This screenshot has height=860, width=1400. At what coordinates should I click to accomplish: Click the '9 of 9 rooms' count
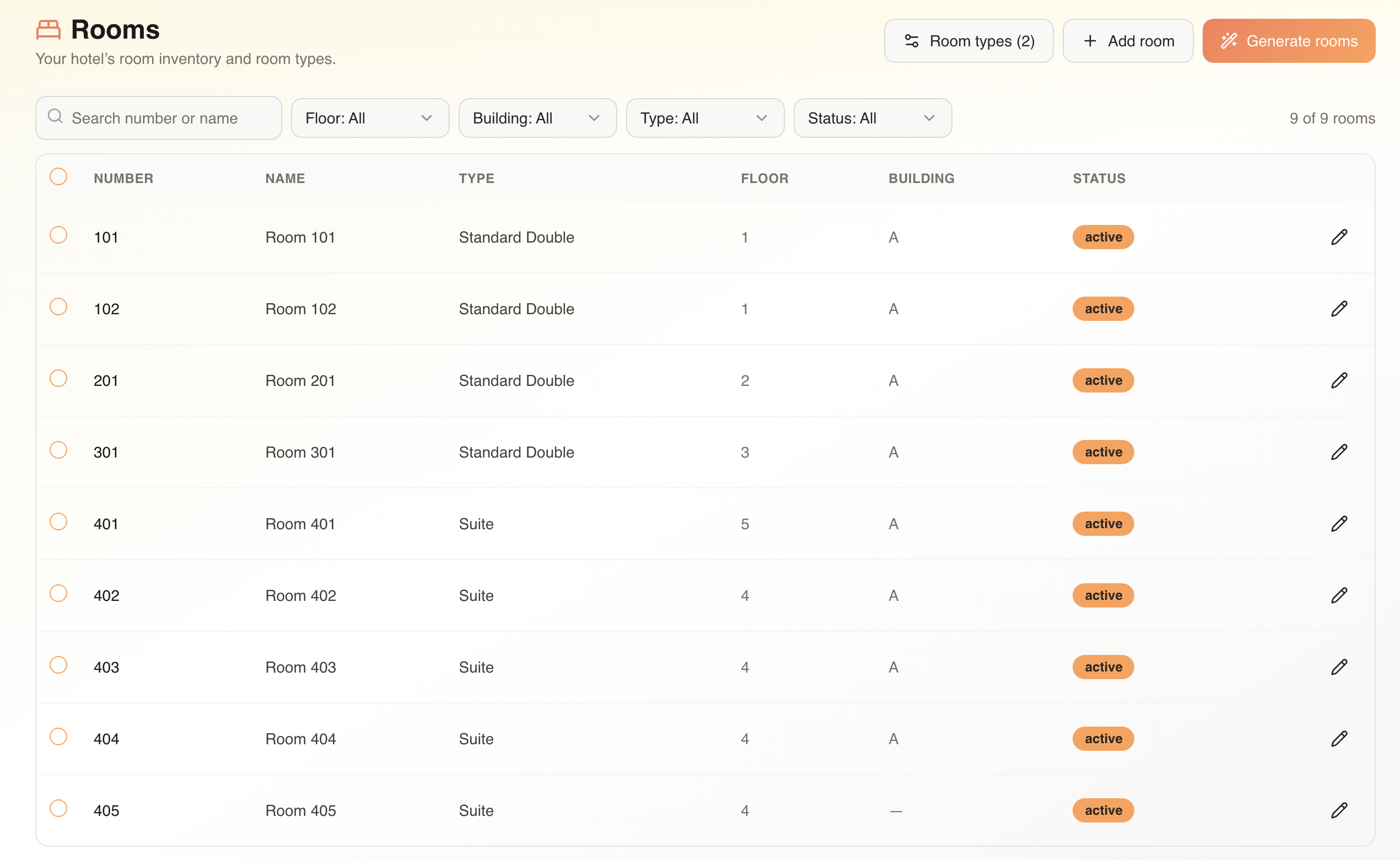point(1332,119)
